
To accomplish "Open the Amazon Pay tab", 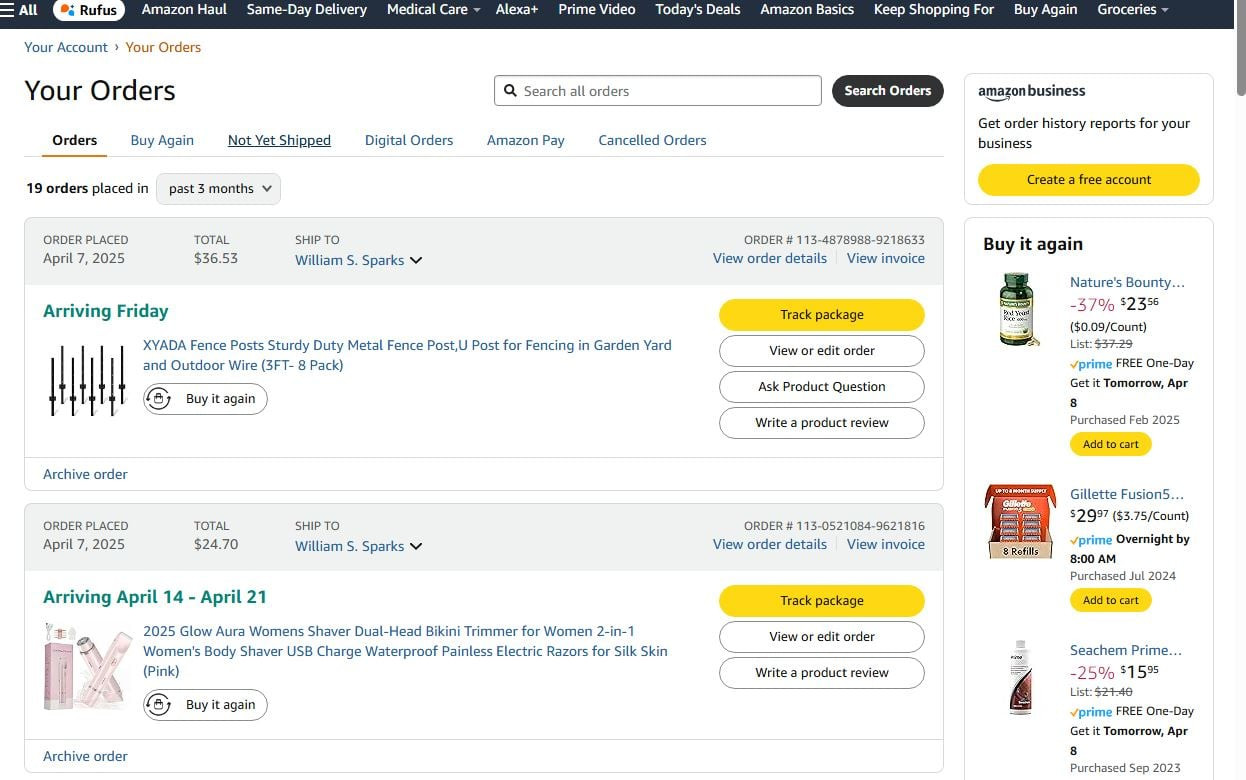I will pyautogui.click(x=526, y=140).
